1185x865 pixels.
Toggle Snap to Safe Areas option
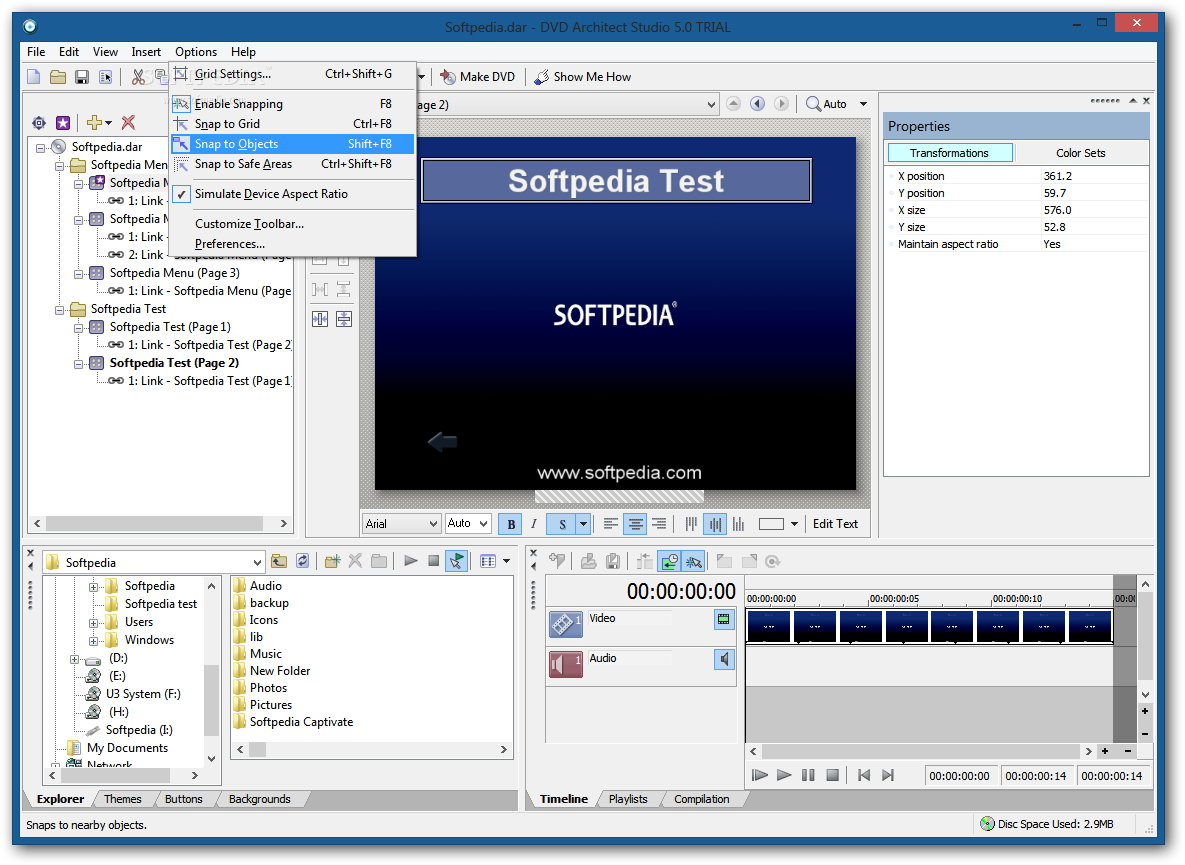tap(292, 164)
